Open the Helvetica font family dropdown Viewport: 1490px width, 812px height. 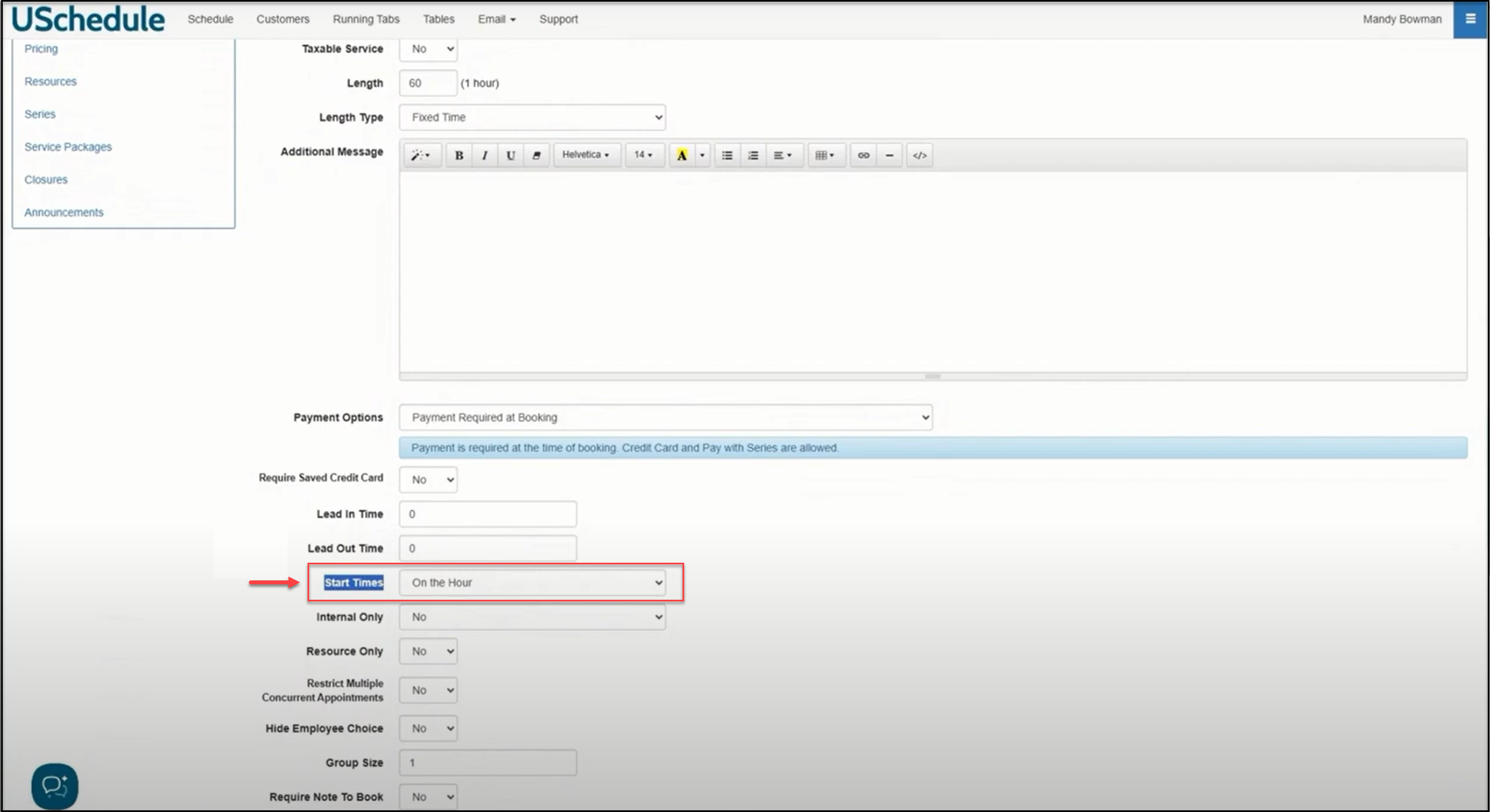click(586, 155)
